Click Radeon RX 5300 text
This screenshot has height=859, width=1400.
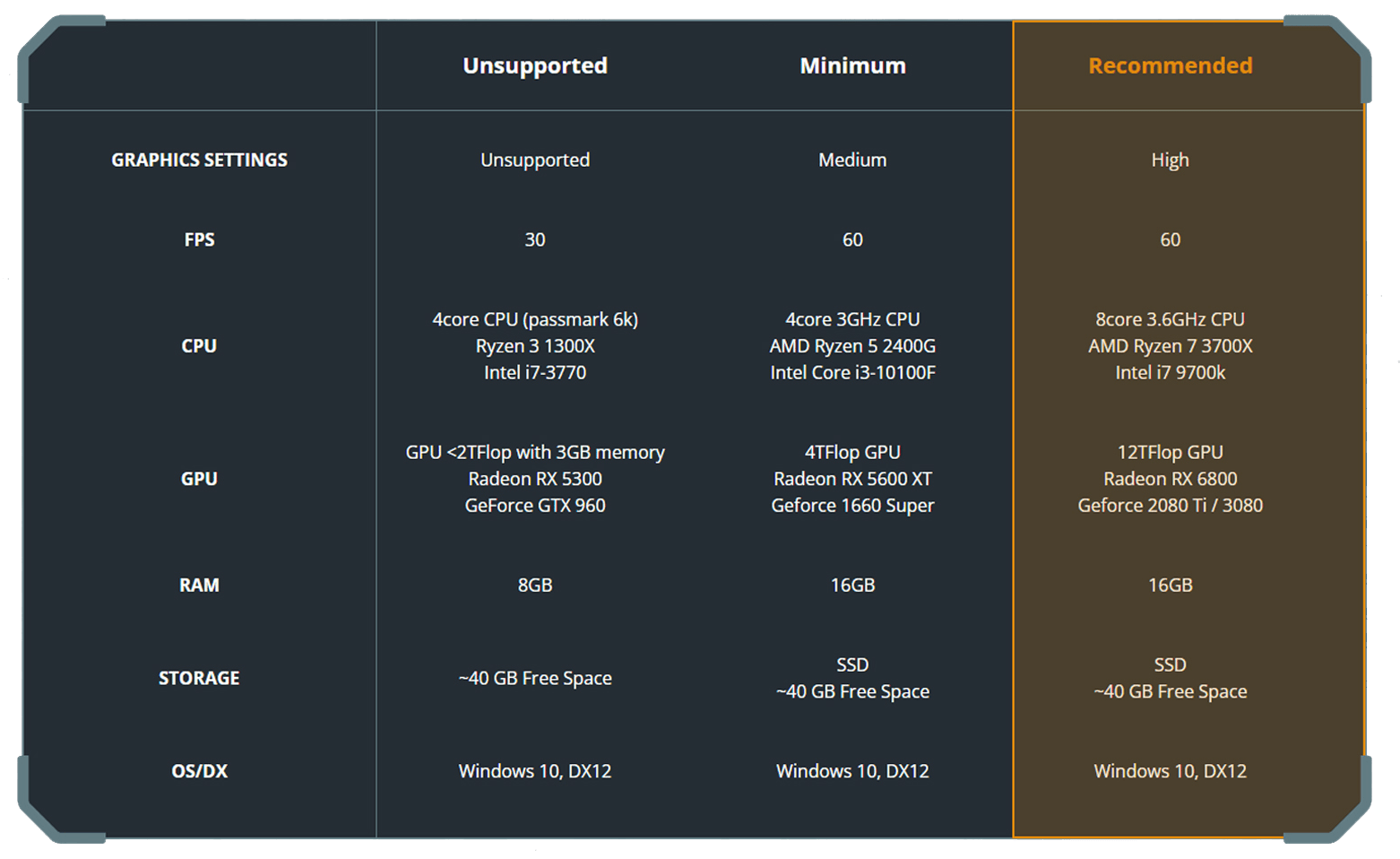(535, 479)
